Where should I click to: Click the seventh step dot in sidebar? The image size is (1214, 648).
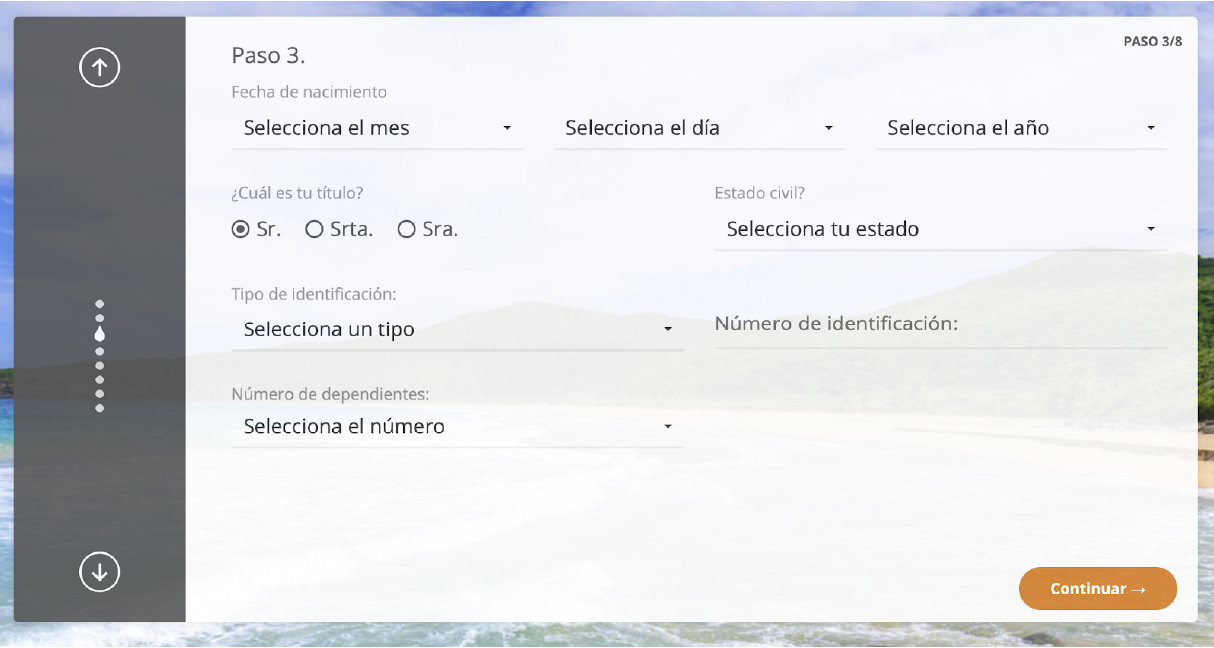click(99, 394)
